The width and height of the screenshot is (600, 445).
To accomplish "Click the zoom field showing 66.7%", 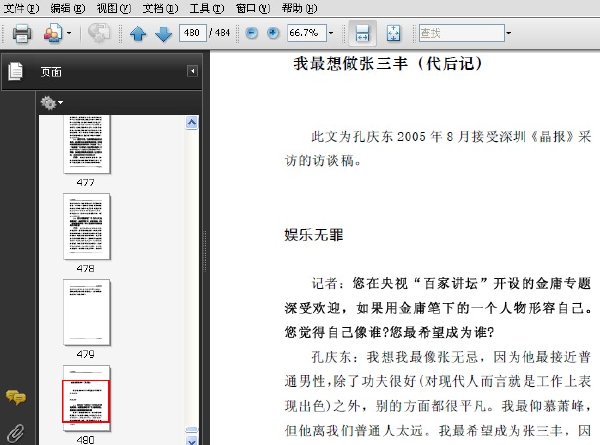I will [x=307, y=33].
